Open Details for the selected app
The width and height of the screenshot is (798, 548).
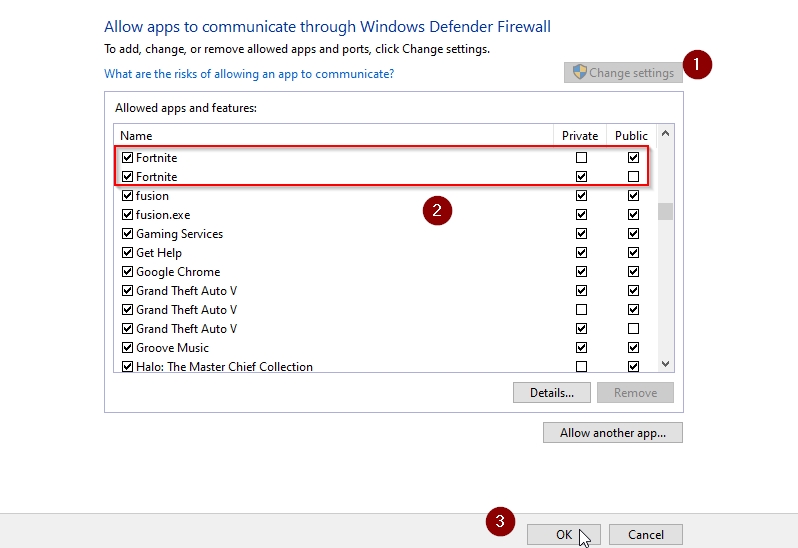click(x=552, y=393)
